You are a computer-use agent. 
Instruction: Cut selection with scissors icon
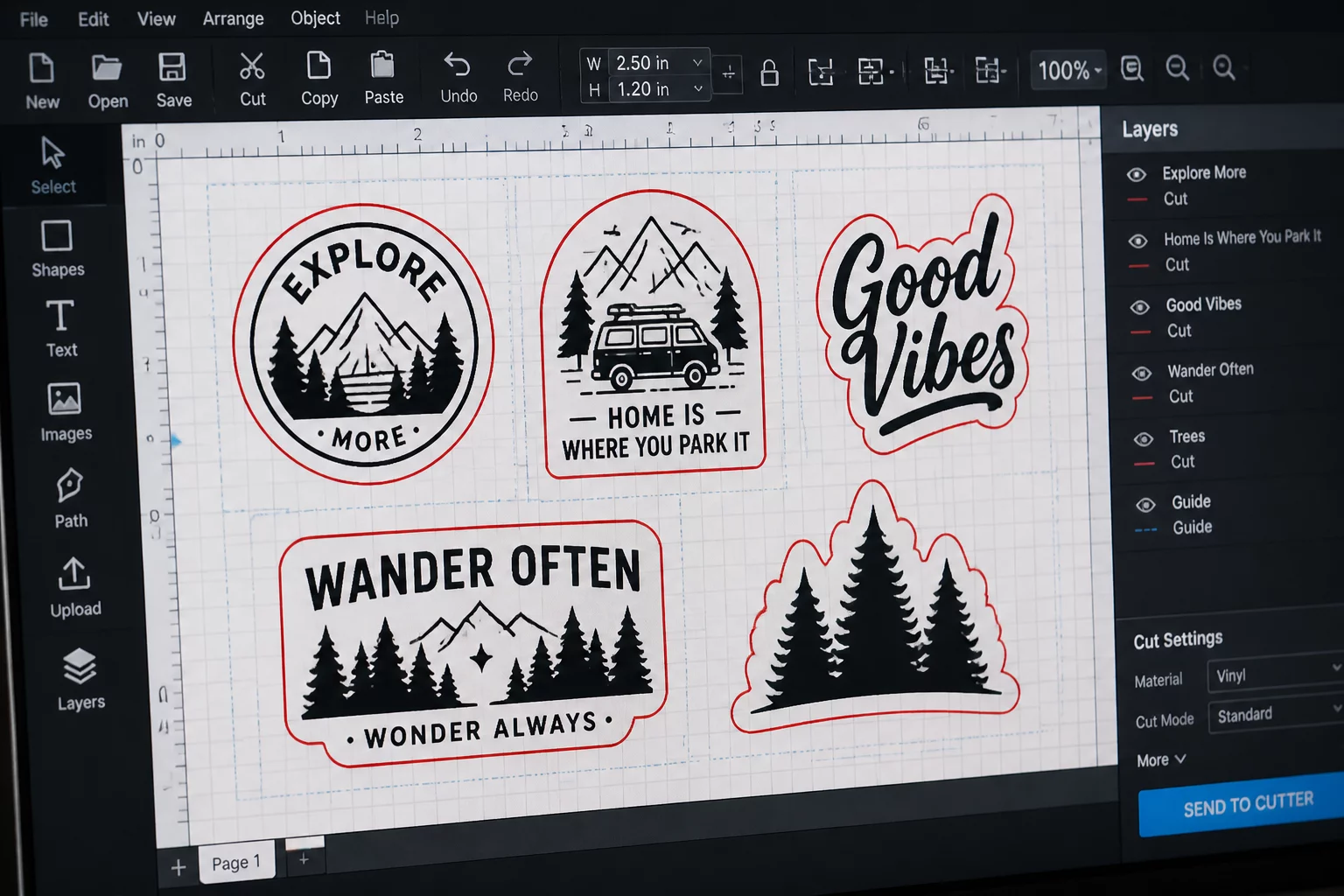click(x=252, y=66)
